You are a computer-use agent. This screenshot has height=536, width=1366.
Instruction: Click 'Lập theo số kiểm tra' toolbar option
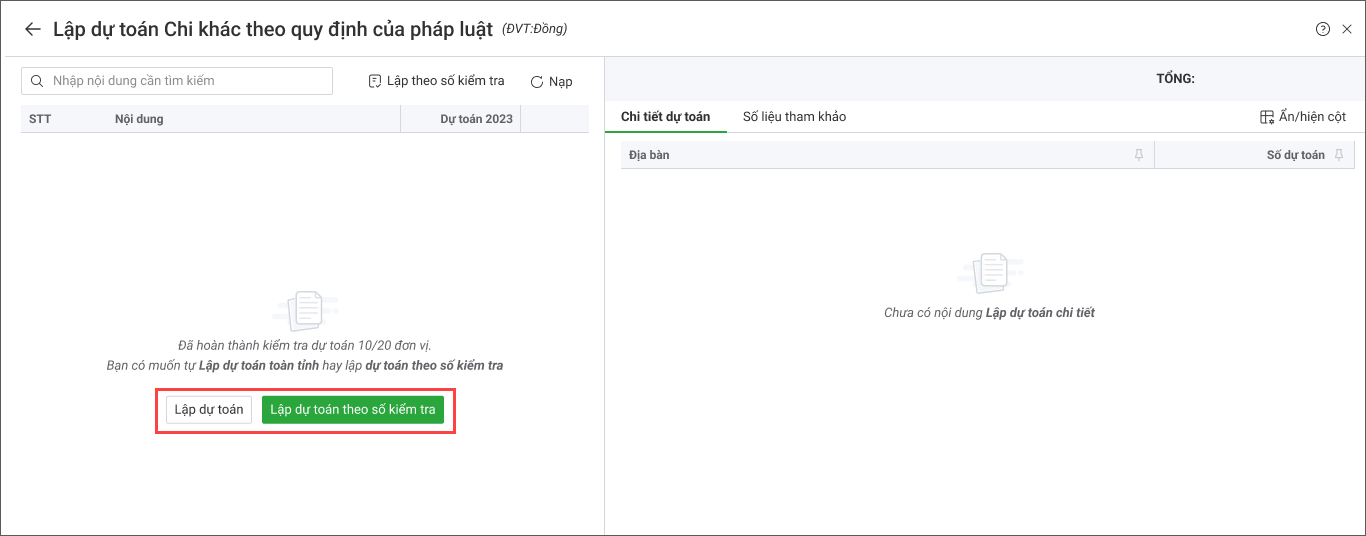pos(436,81)
